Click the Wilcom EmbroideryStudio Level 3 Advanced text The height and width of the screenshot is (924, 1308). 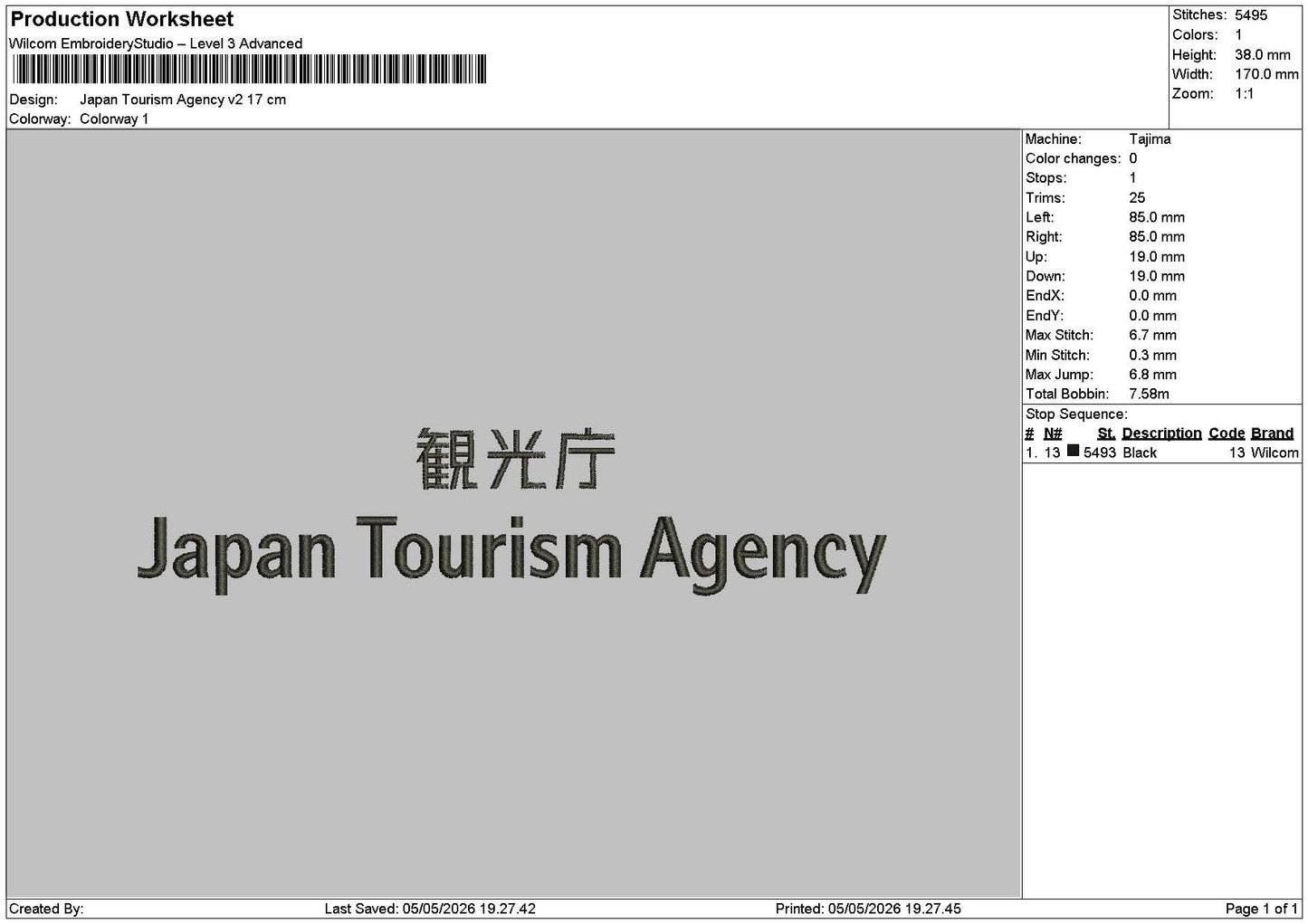tap(156, 43)
